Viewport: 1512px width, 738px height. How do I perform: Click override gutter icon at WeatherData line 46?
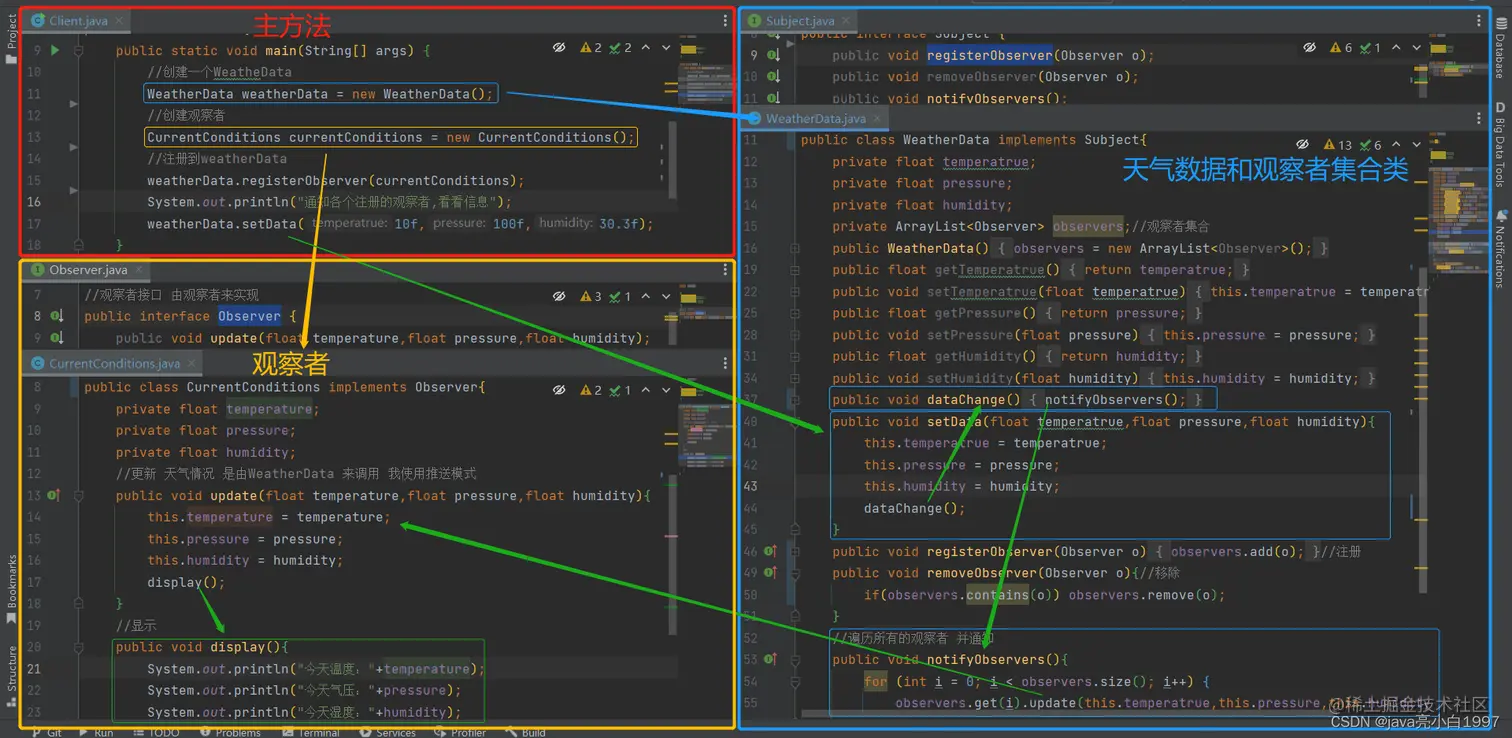[770, 551]
